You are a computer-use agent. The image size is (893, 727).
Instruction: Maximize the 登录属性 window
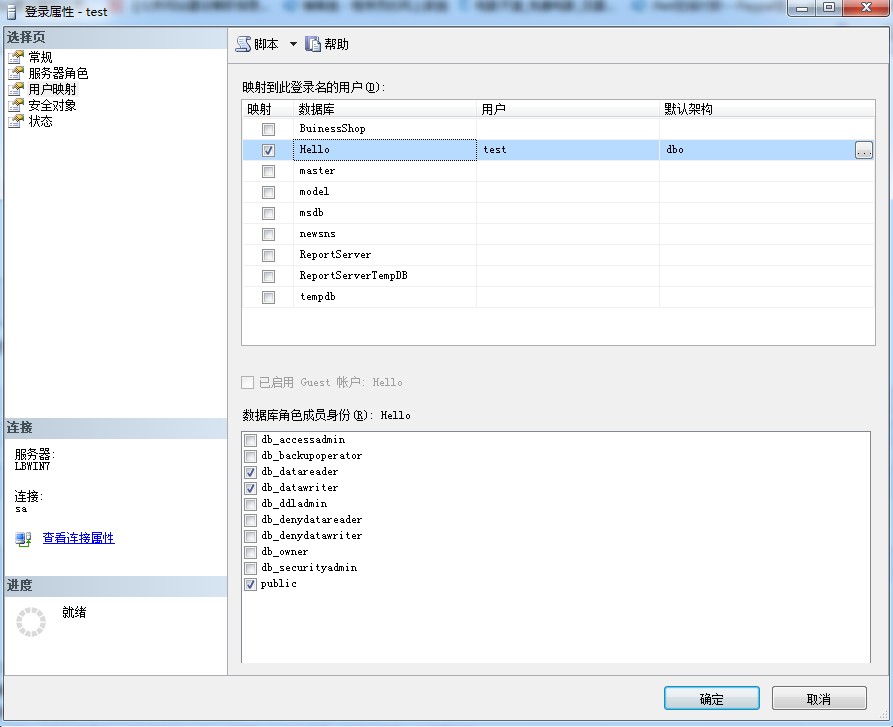point(830,8)
